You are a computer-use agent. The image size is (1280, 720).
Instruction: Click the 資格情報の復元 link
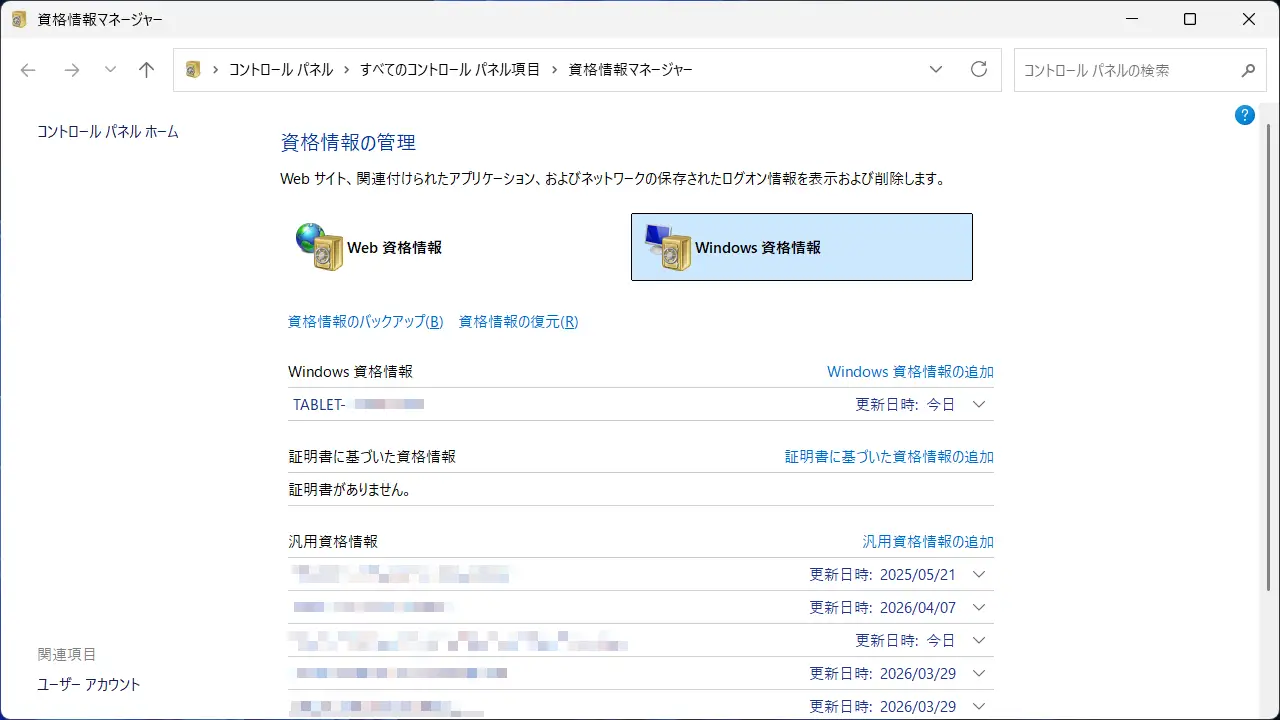[x=518, y=321]
